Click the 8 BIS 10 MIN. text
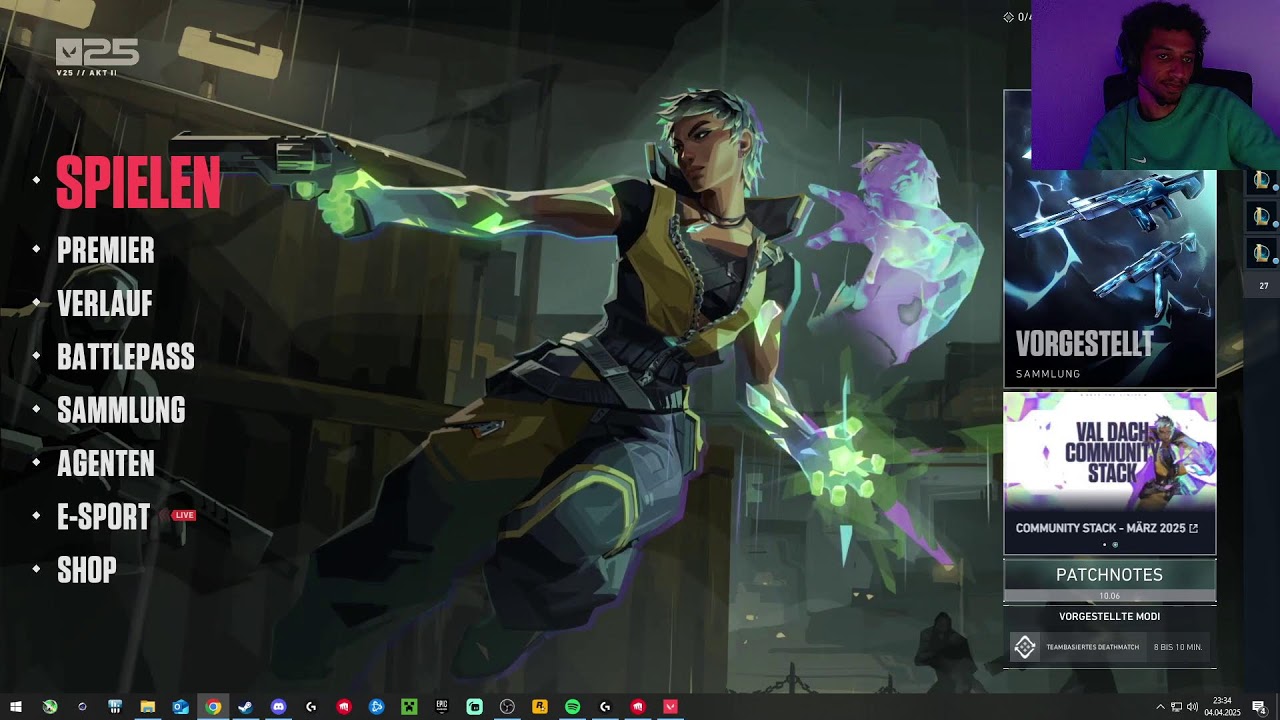Screen dimensions: 1280x720 (x=1178, y=647)
